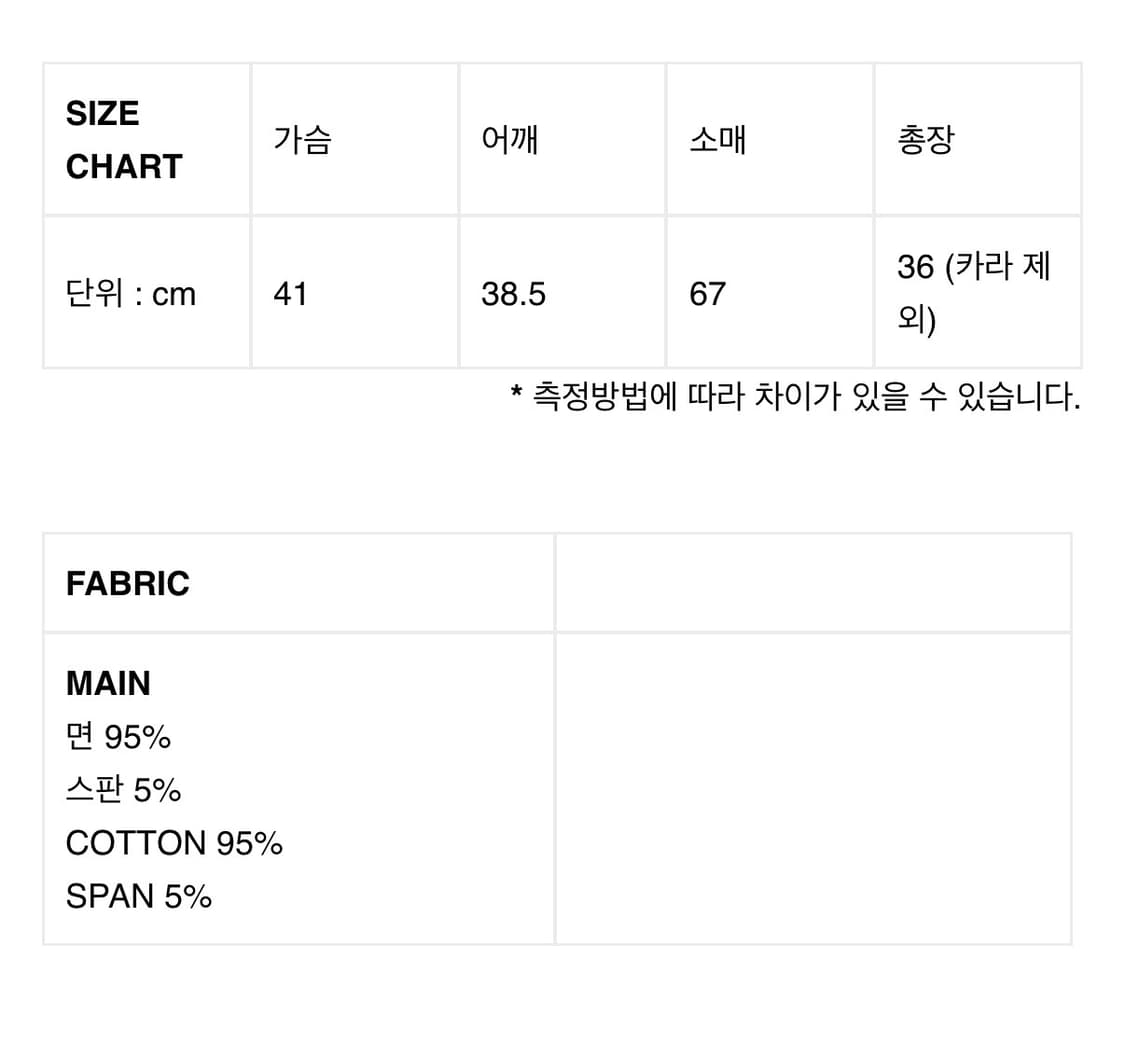1125x1042 pixels.
Task: Click the word SIZE in the header
Action: [102, 114]
